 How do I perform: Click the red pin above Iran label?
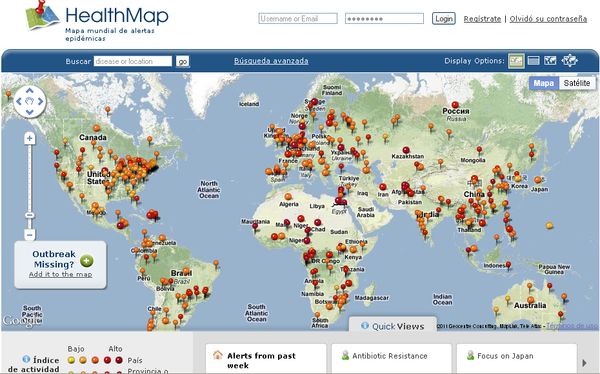pyautogui.click(x=383, y=187)
